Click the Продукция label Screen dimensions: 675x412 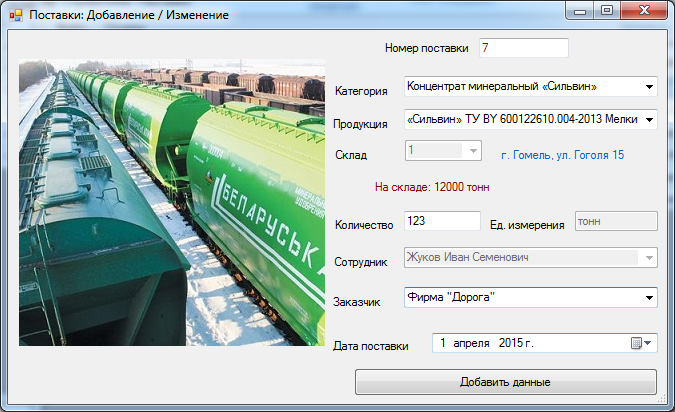coord(360,124)
